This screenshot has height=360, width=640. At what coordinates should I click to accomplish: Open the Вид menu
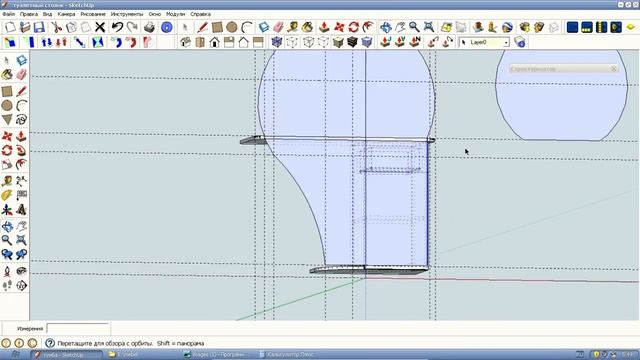(47, 14)
